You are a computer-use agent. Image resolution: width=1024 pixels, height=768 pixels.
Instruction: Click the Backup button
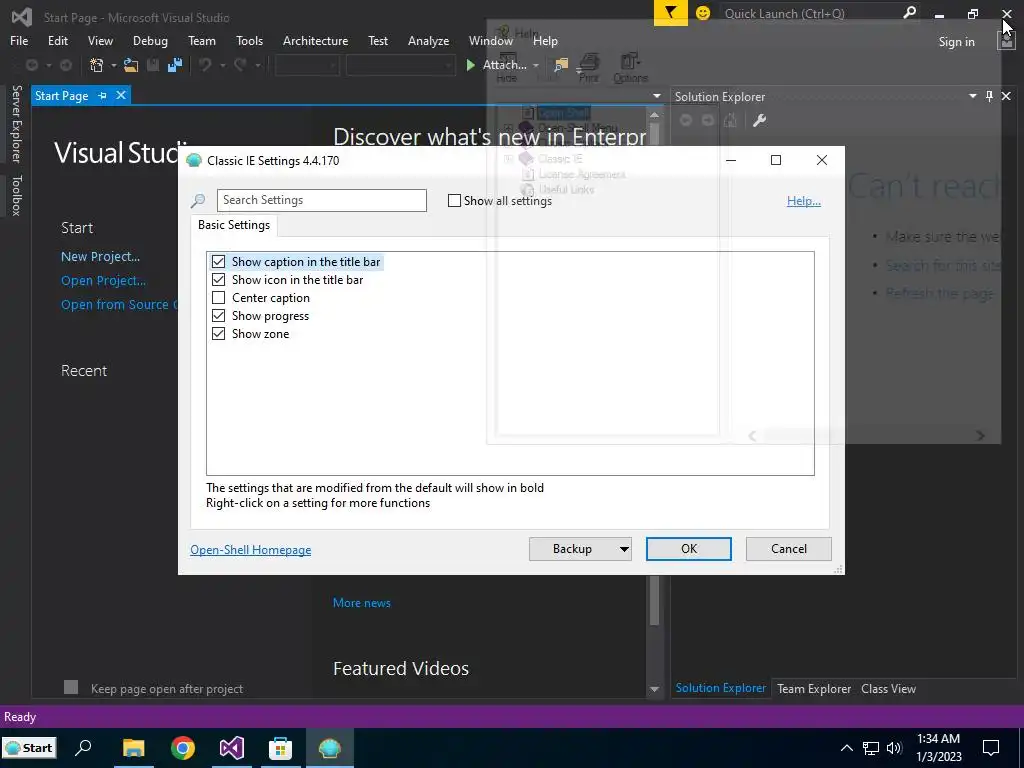tap(573, 549)
